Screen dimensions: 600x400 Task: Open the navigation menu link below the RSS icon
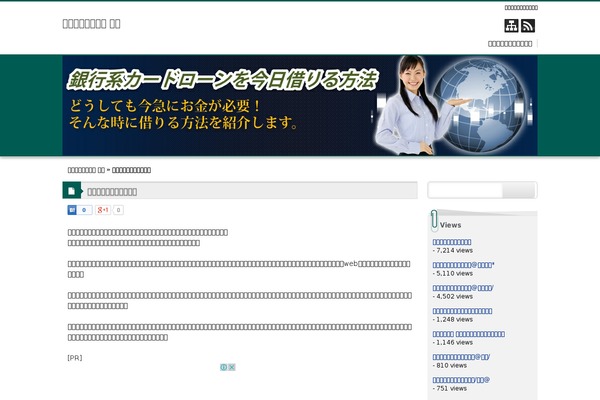coord(510,44)
